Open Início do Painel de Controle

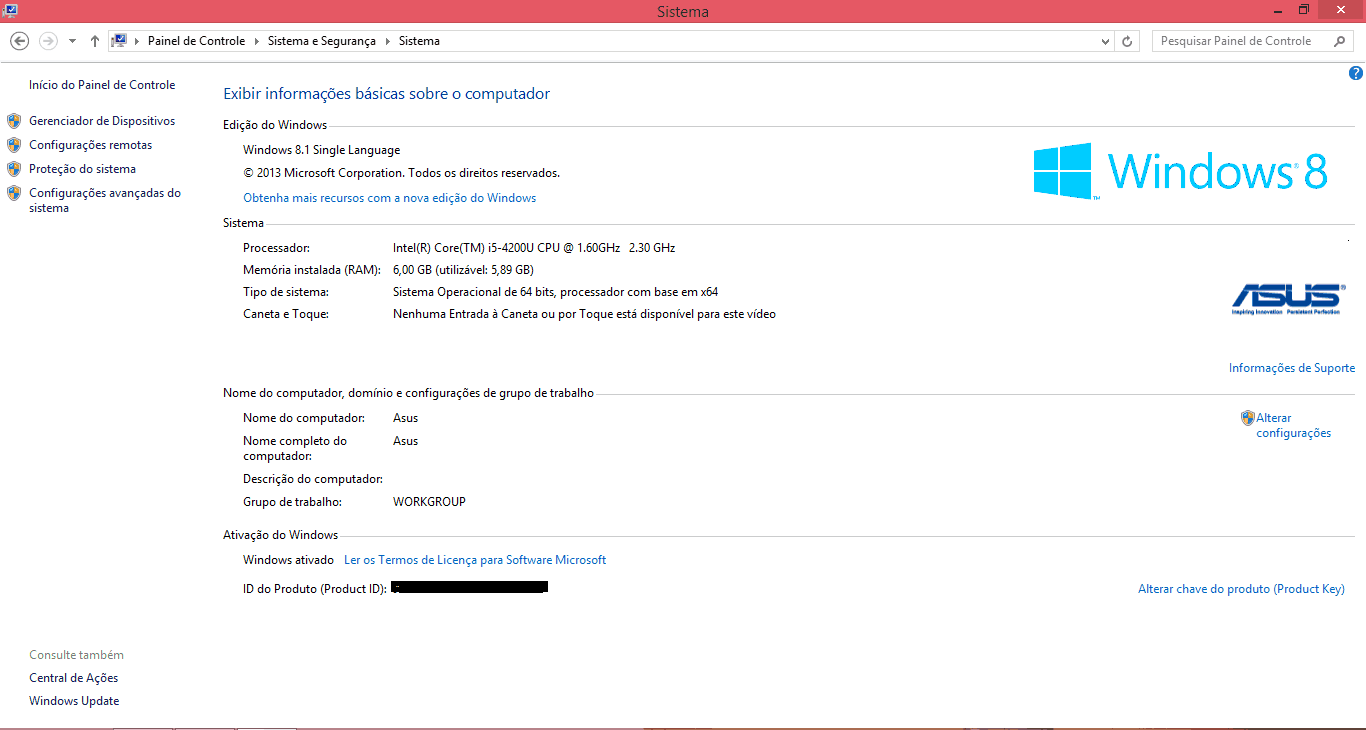click(102, 85)
